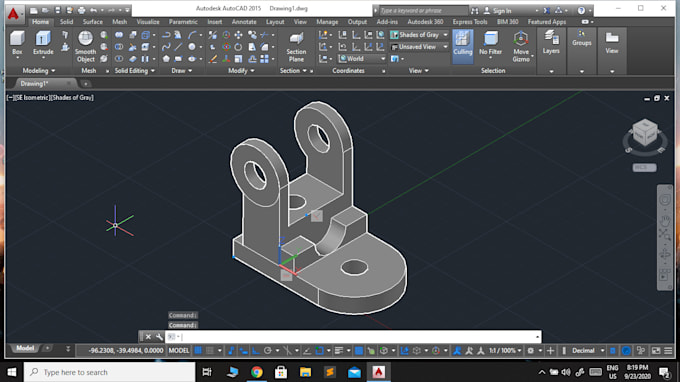Open Google Chrome from the taskbar
This screenshot has width=680, height=382.
click(x=257, y=372)
